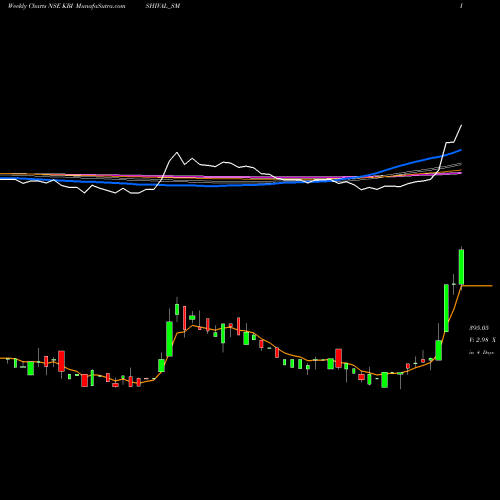This screenshot has height=500, width=500.
Task: Click the 'in 4 Days' label
Action: coord(481,352)
